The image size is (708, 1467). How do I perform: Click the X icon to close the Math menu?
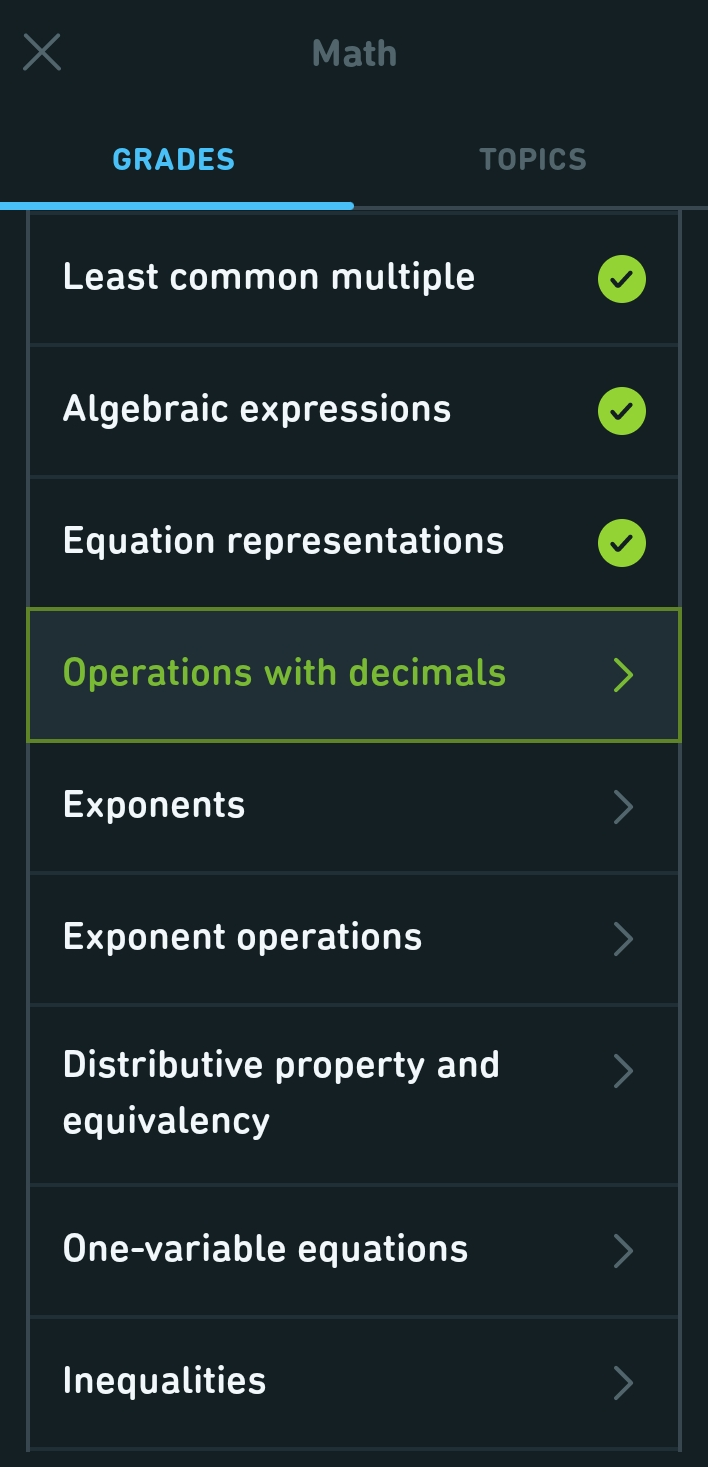coord(42,52)
